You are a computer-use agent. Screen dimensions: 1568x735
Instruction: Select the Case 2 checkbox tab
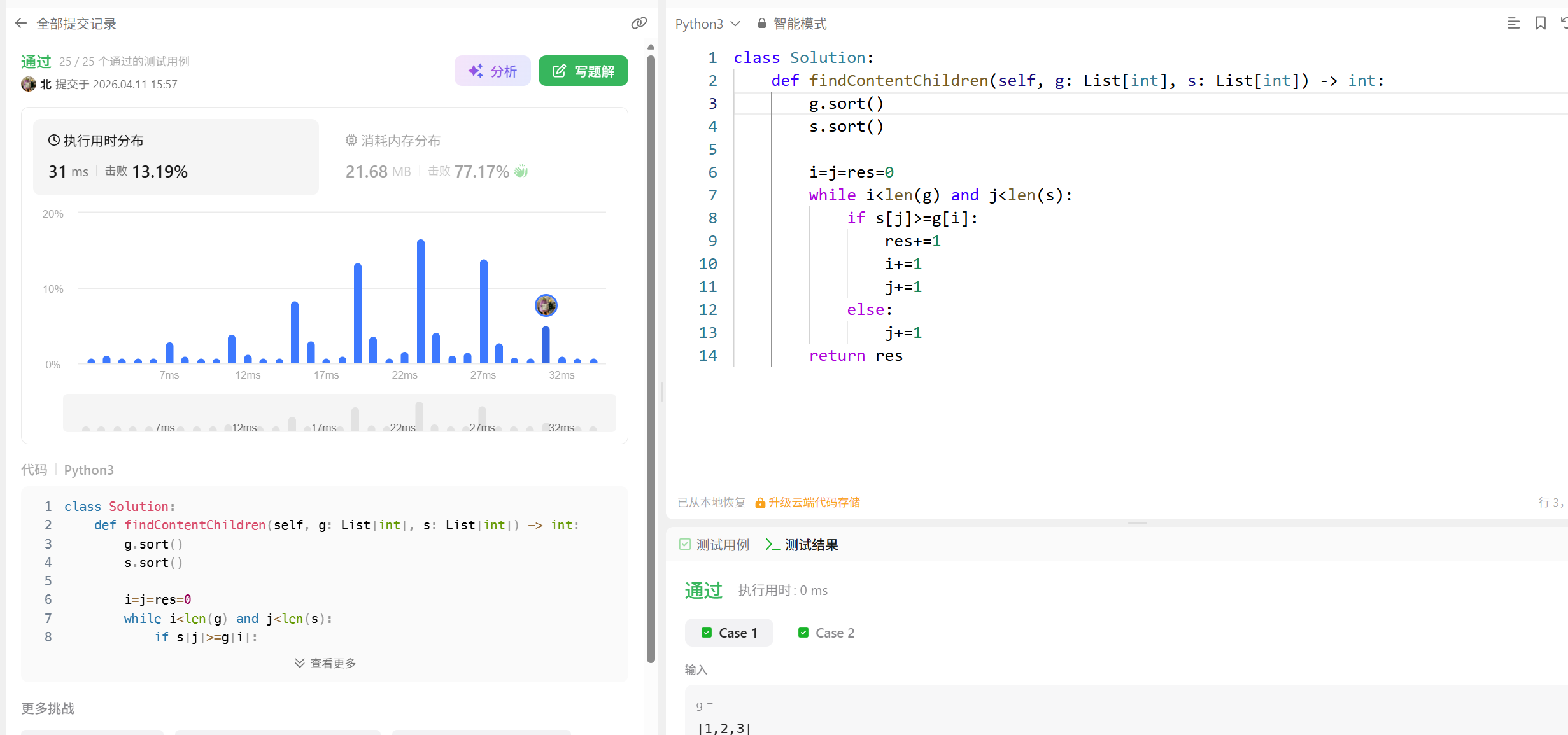click(826, 633)
